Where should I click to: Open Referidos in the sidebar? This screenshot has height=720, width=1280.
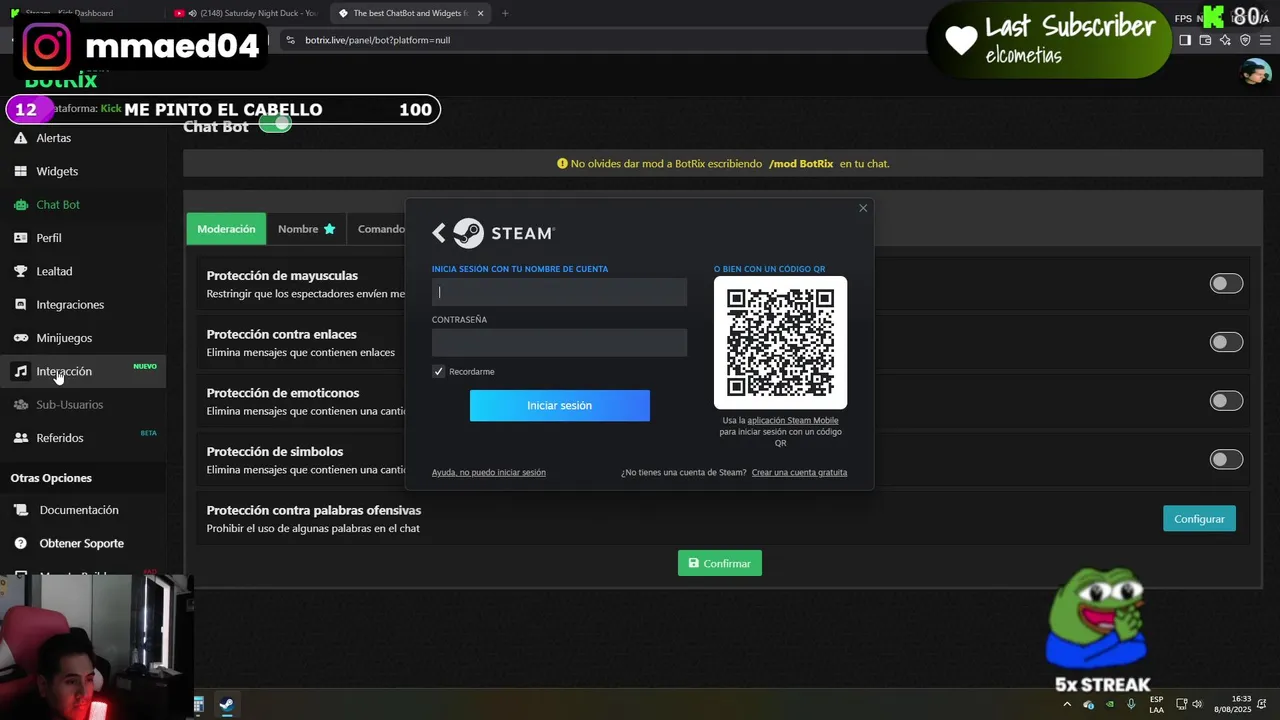[x=59, y=438]
